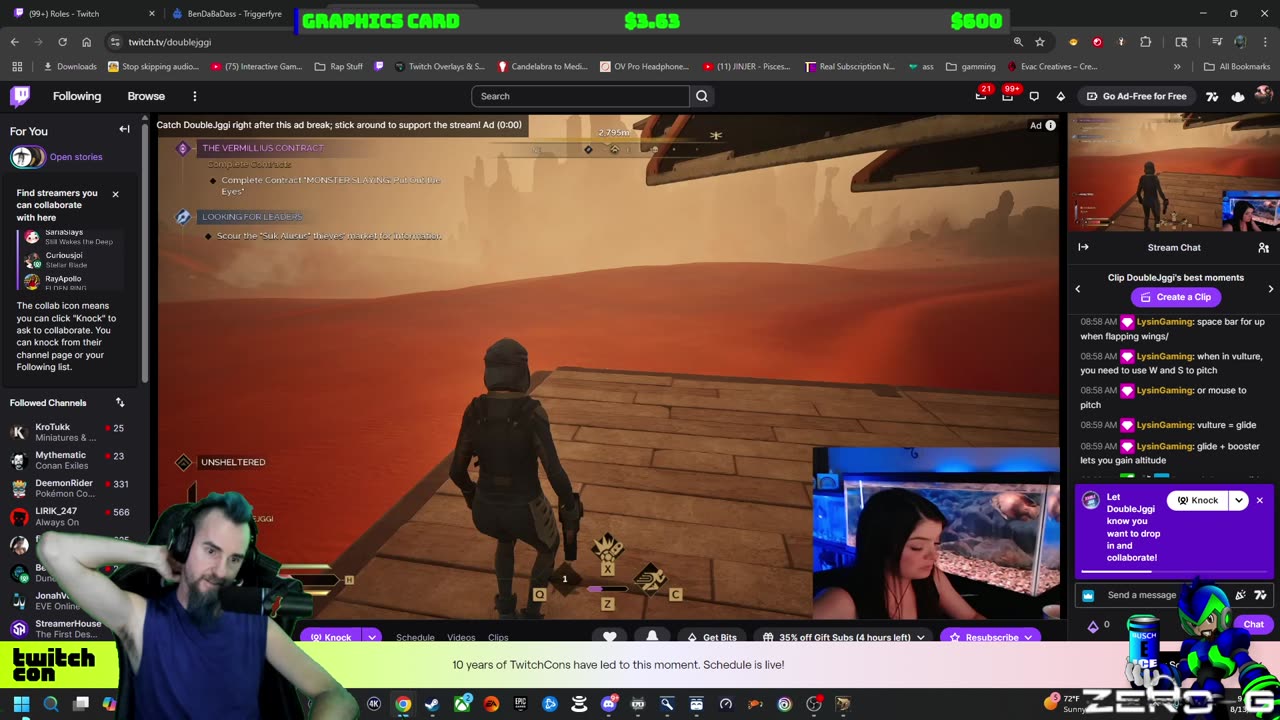Image resolution: width=1280 pixels, height=720 pixels.
Task: Open chat identity crown badge icon
Action: point(1088,595)
